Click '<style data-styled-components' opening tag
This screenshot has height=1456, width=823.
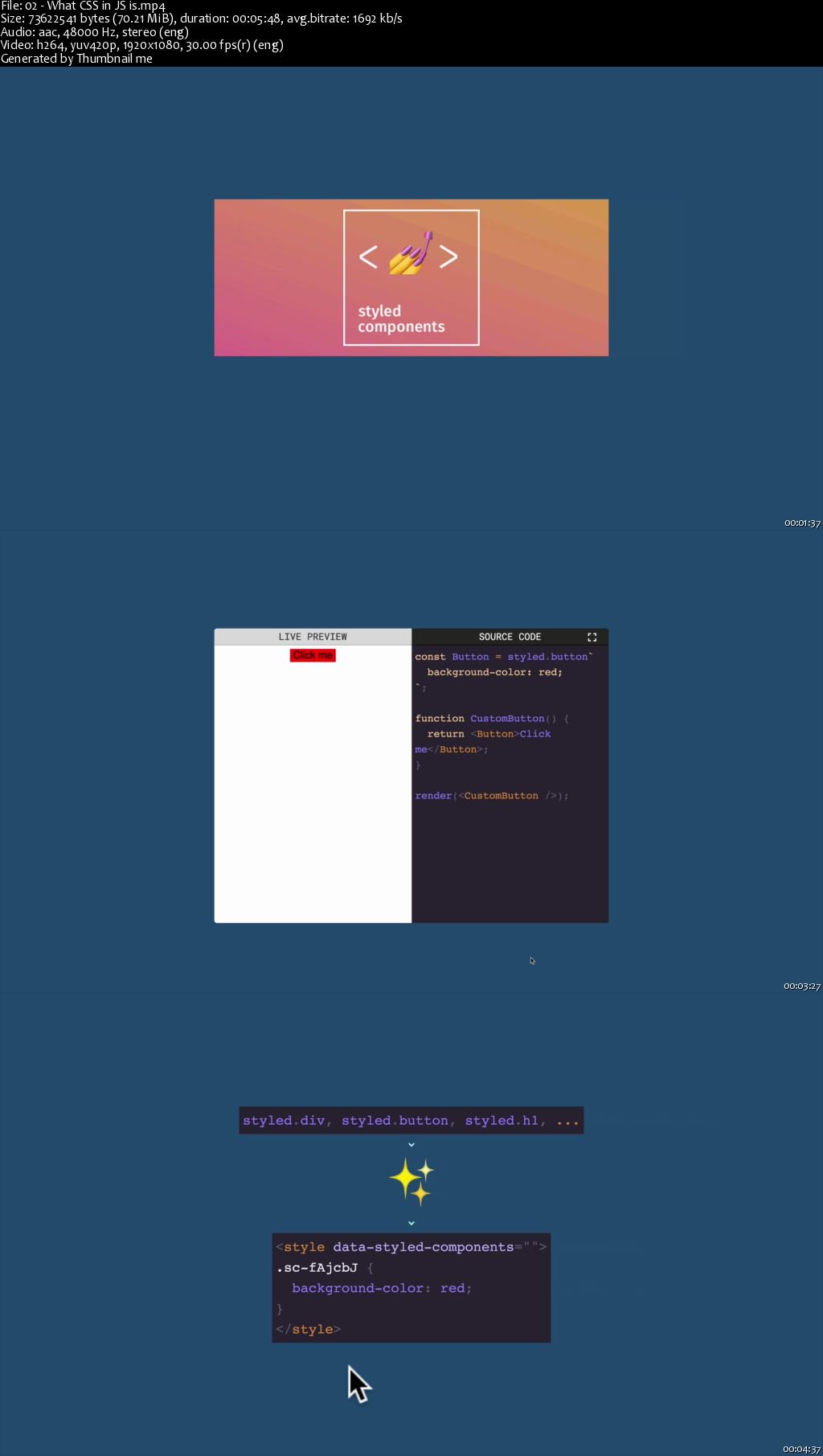[411, 1247]
